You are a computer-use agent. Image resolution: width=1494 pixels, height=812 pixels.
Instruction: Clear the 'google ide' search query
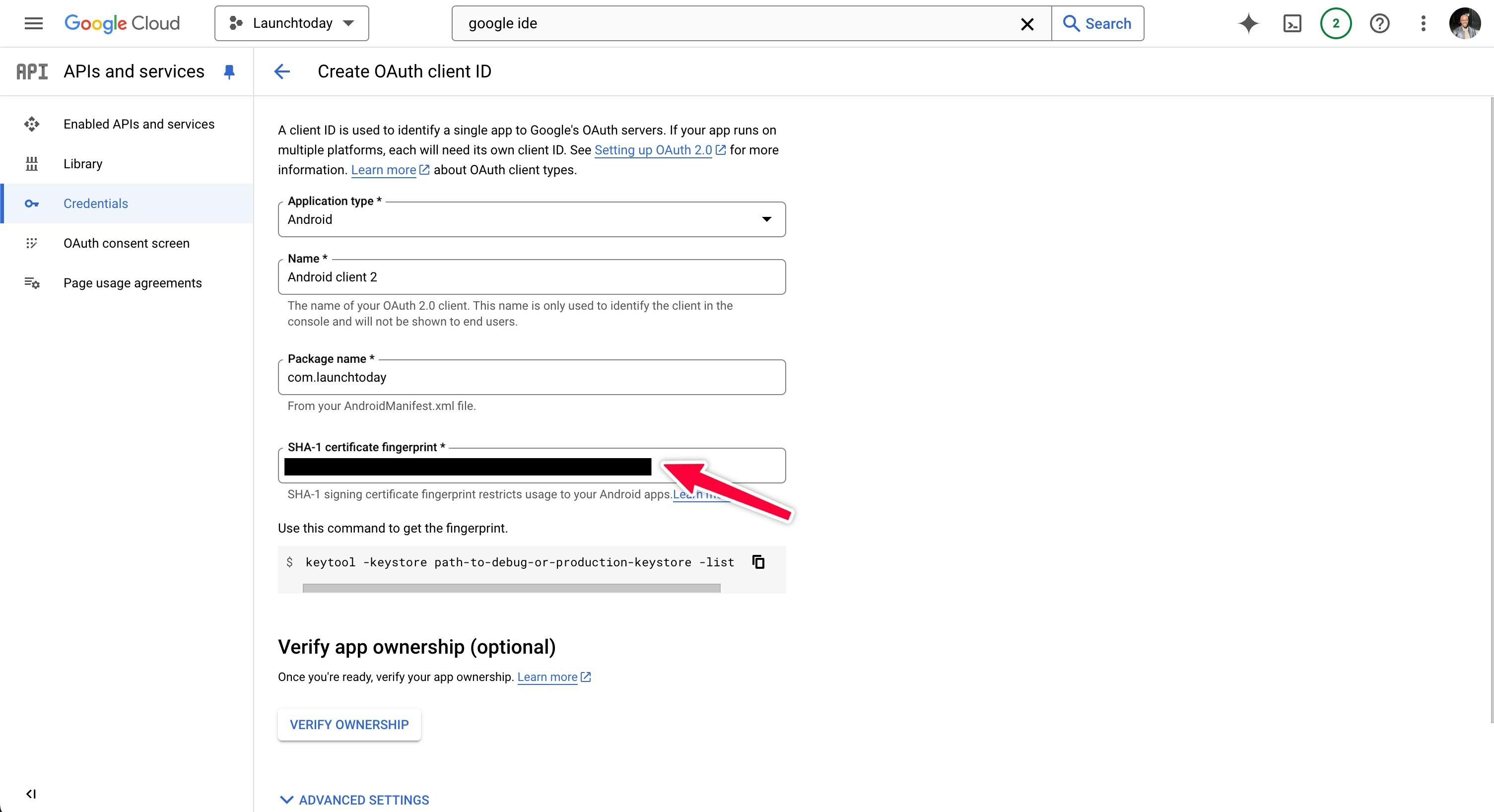click(1027, 24)
